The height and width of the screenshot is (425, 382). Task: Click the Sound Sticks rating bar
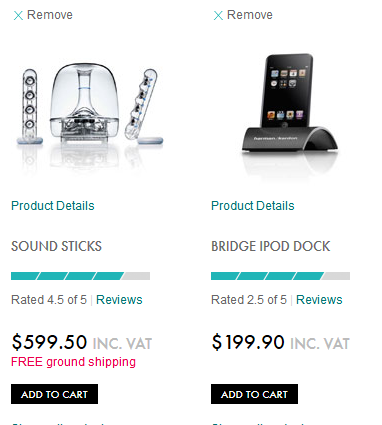[80, 276]
